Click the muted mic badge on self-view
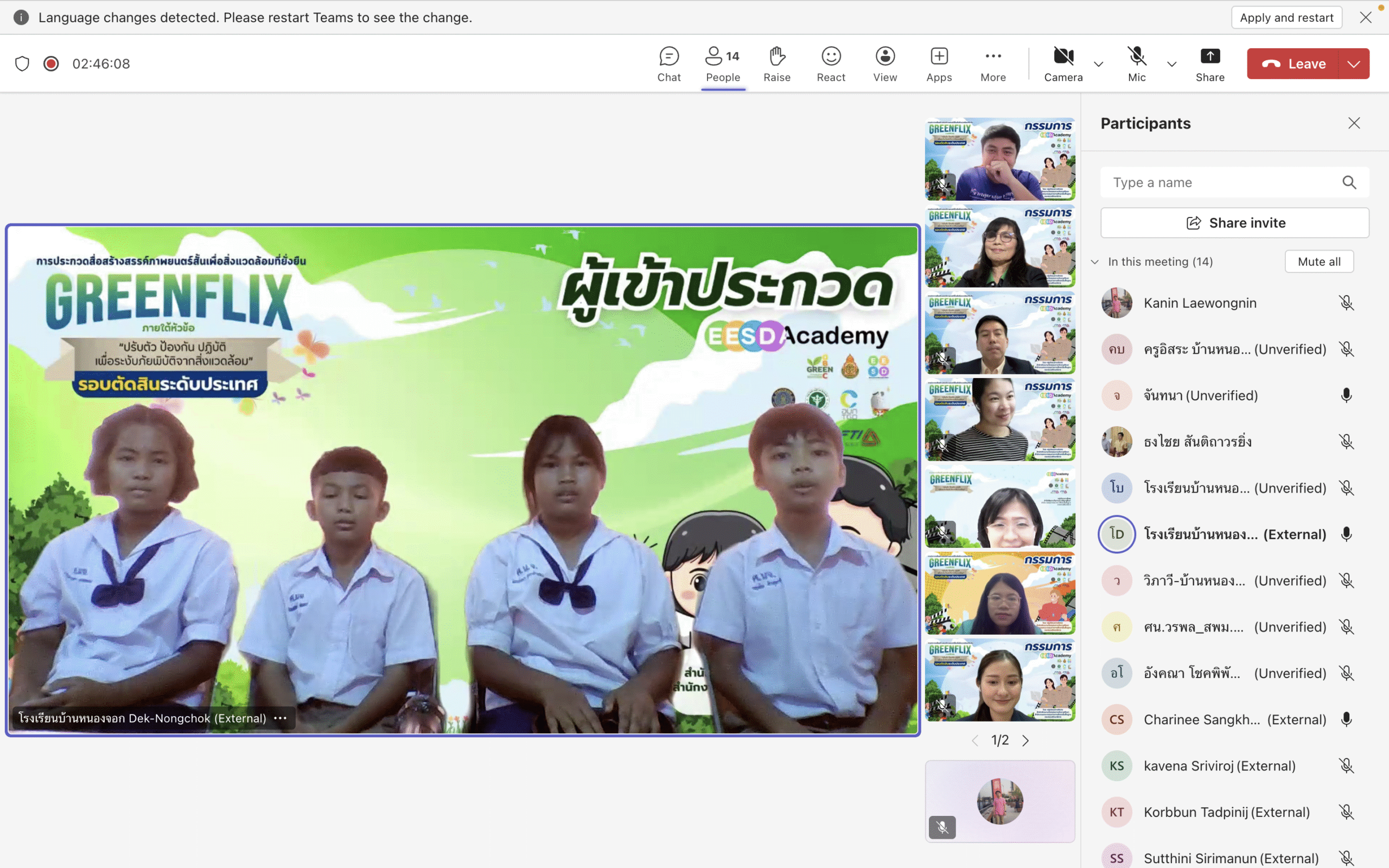The height and width of the screenshot is (868, 1389). (942, 827)
